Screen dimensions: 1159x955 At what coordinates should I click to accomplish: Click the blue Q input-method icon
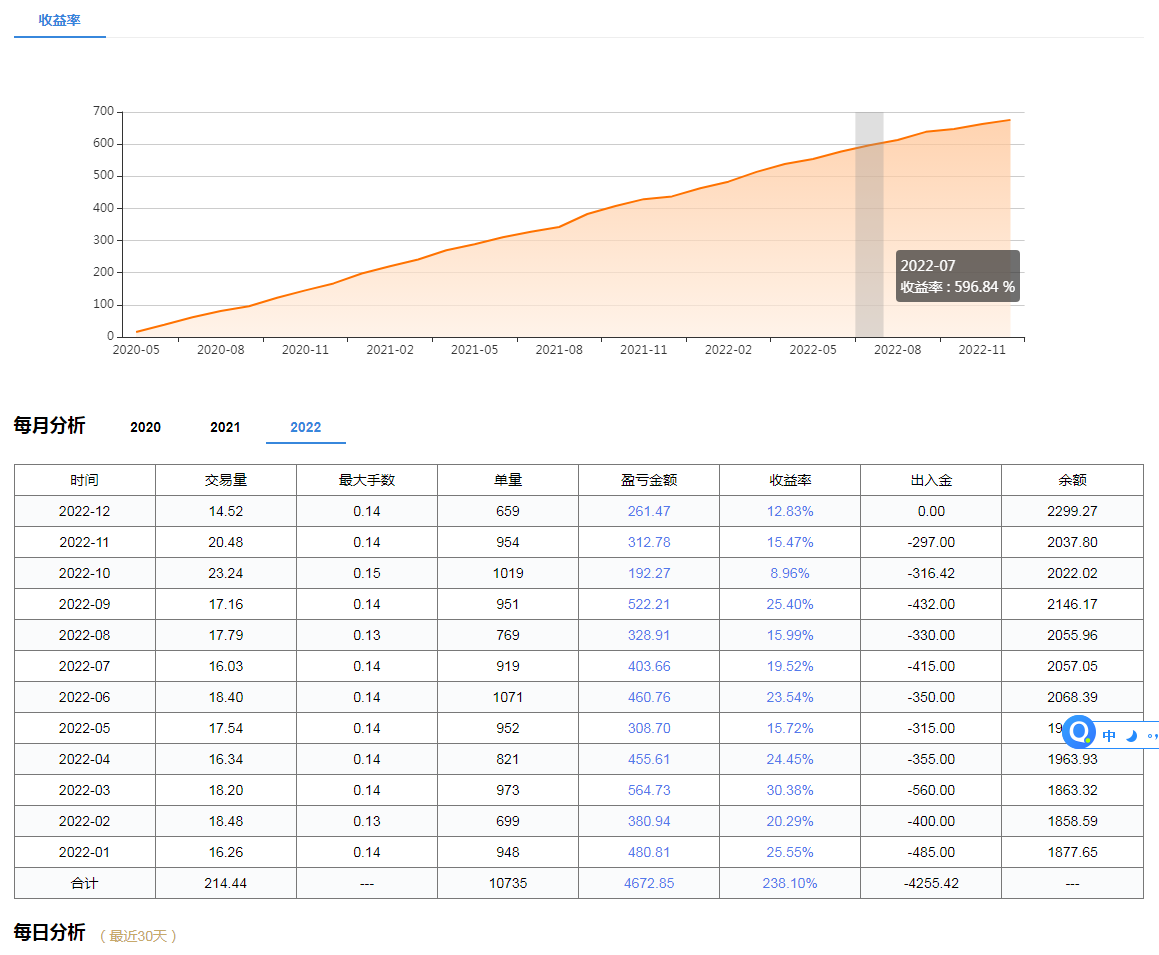click(x=1078, y=733)
